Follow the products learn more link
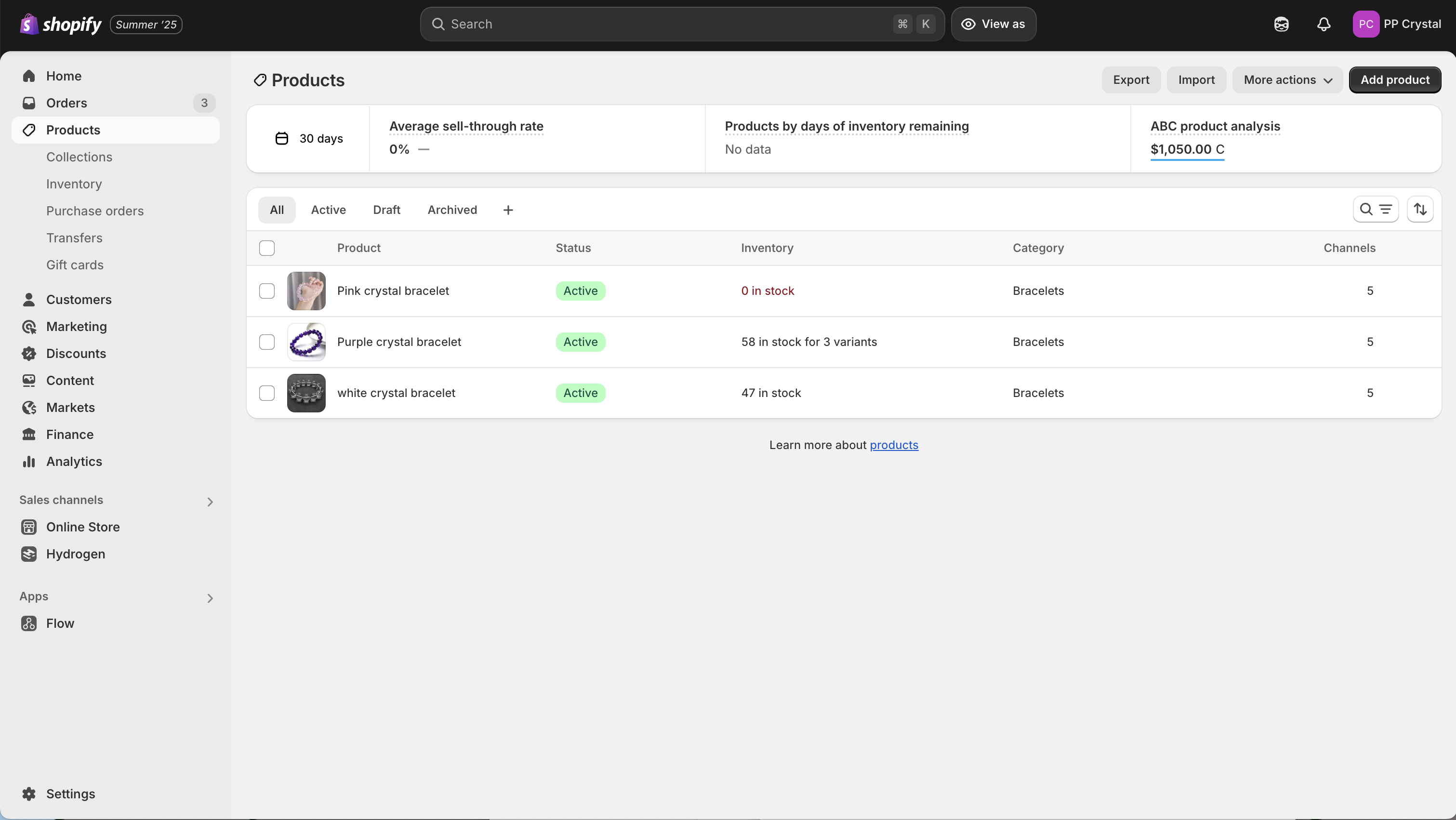 pos(894,445)
